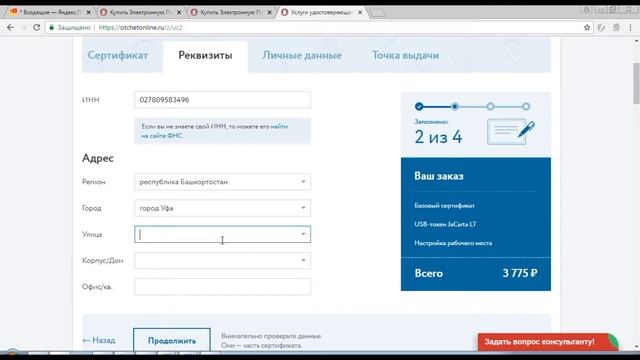The width and height of the screenshot is (640, 360).
Task: Close the active Услуги удостоверяющего tab
Action: click(x=360, y=12)
